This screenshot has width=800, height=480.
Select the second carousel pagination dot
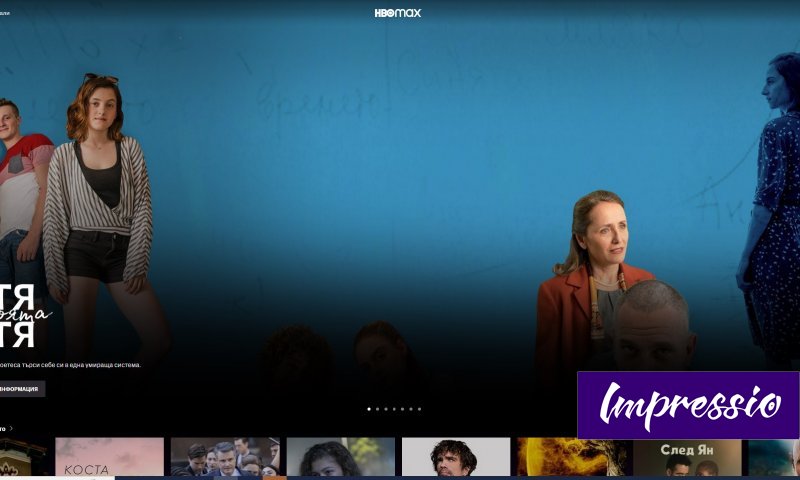coord(377,409)
